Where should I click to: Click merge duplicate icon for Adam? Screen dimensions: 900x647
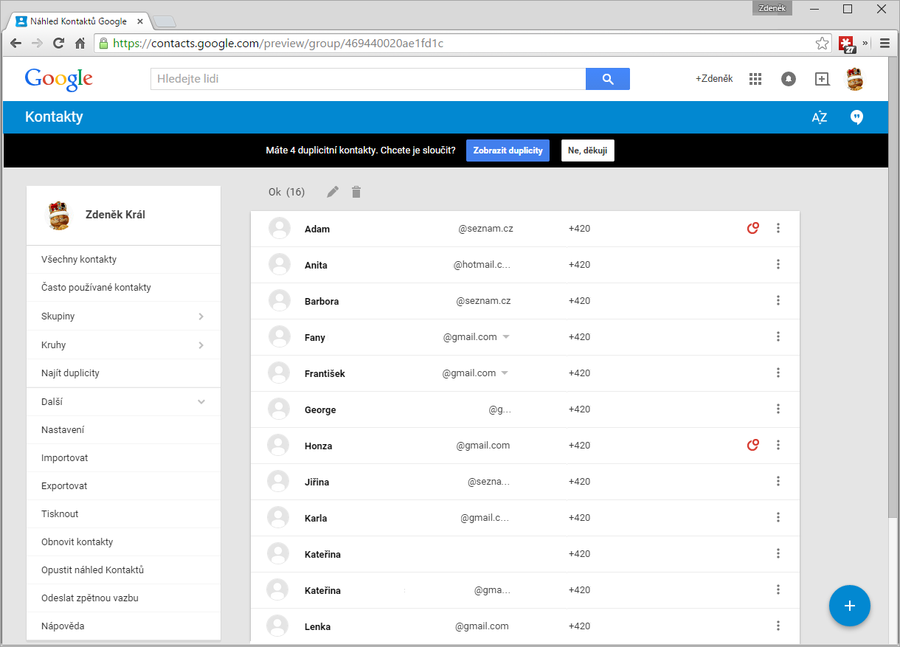coord(752,228)
